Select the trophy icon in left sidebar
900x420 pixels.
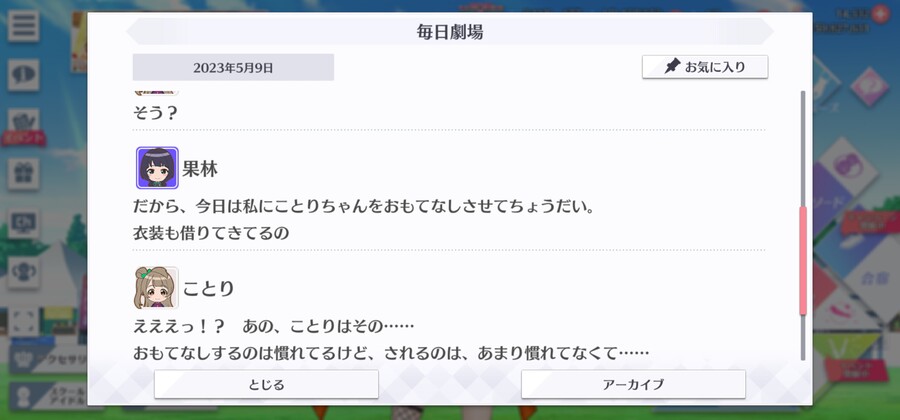tap(24, 273)
